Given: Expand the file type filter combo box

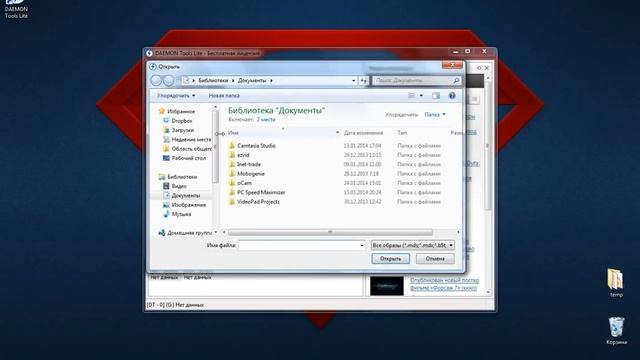Looking at the screenshot, I should (413, 245).
